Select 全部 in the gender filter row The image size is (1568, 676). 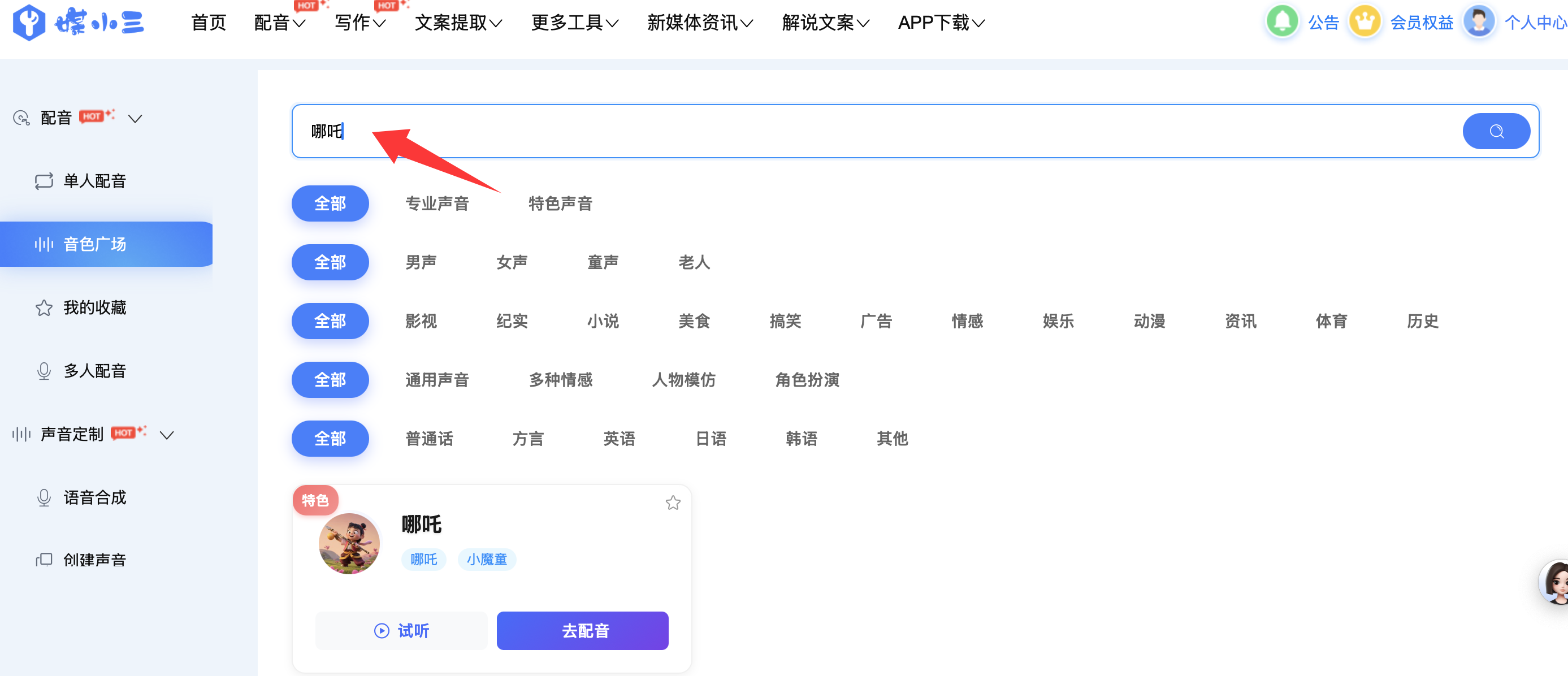point(330,262)
